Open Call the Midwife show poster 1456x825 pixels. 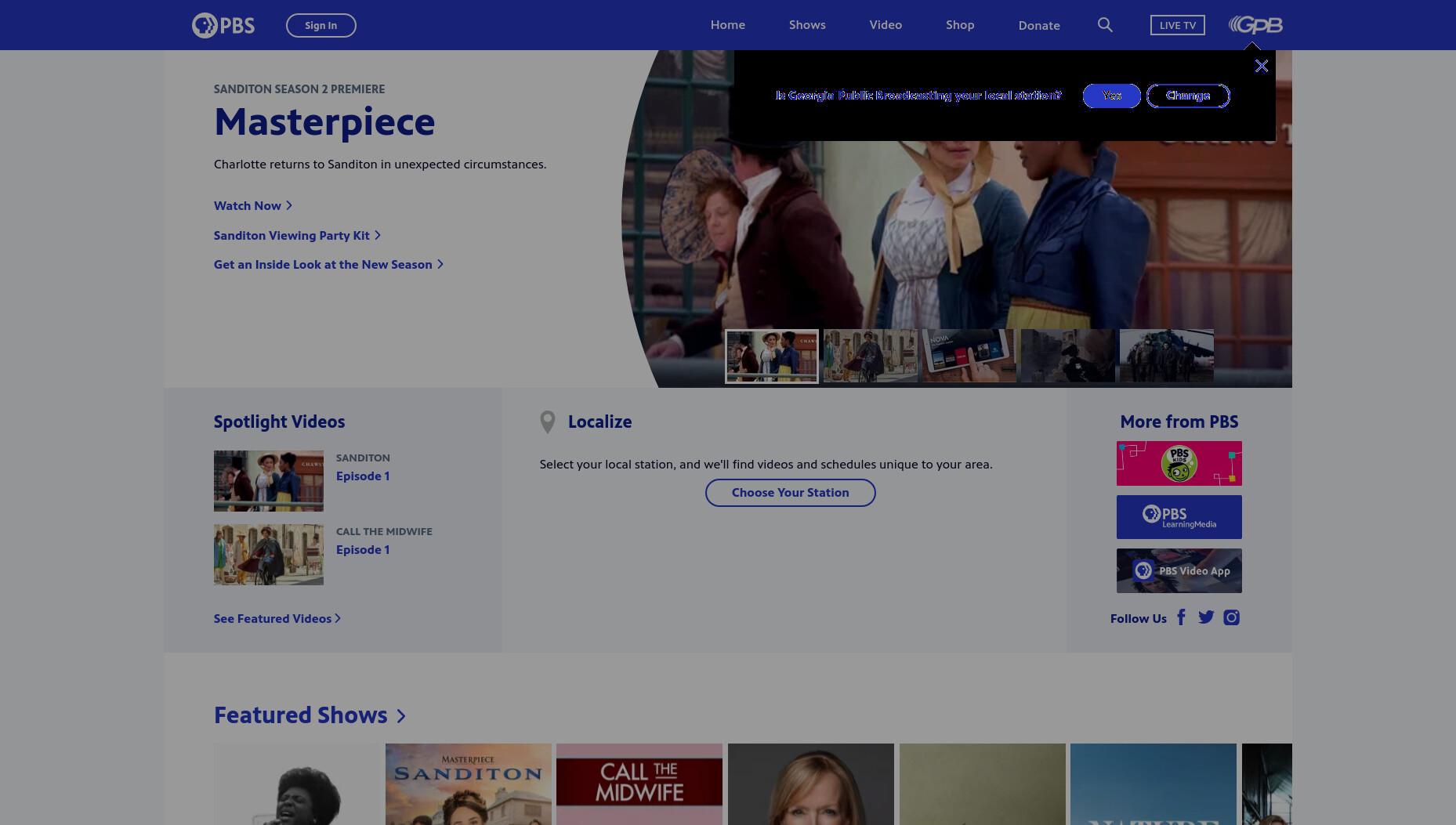click(x=639, y=784)
